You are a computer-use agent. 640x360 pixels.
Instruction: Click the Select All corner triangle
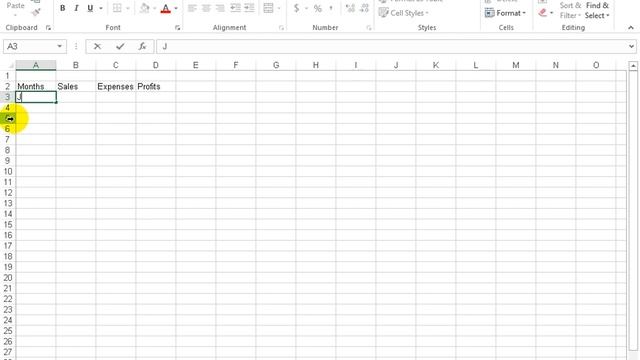pyautogui.click(x=11, y=65)
